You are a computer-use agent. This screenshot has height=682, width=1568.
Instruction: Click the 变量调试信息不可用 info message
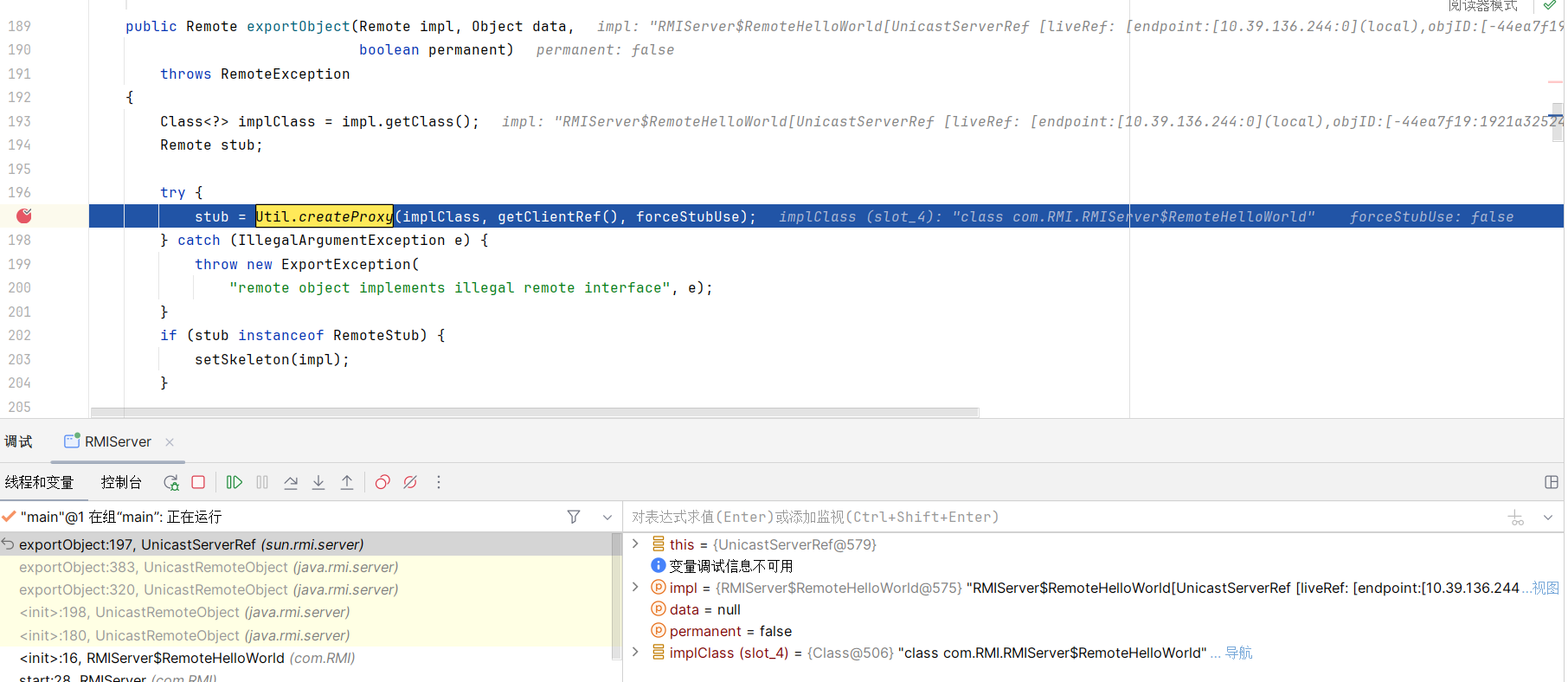731,566
